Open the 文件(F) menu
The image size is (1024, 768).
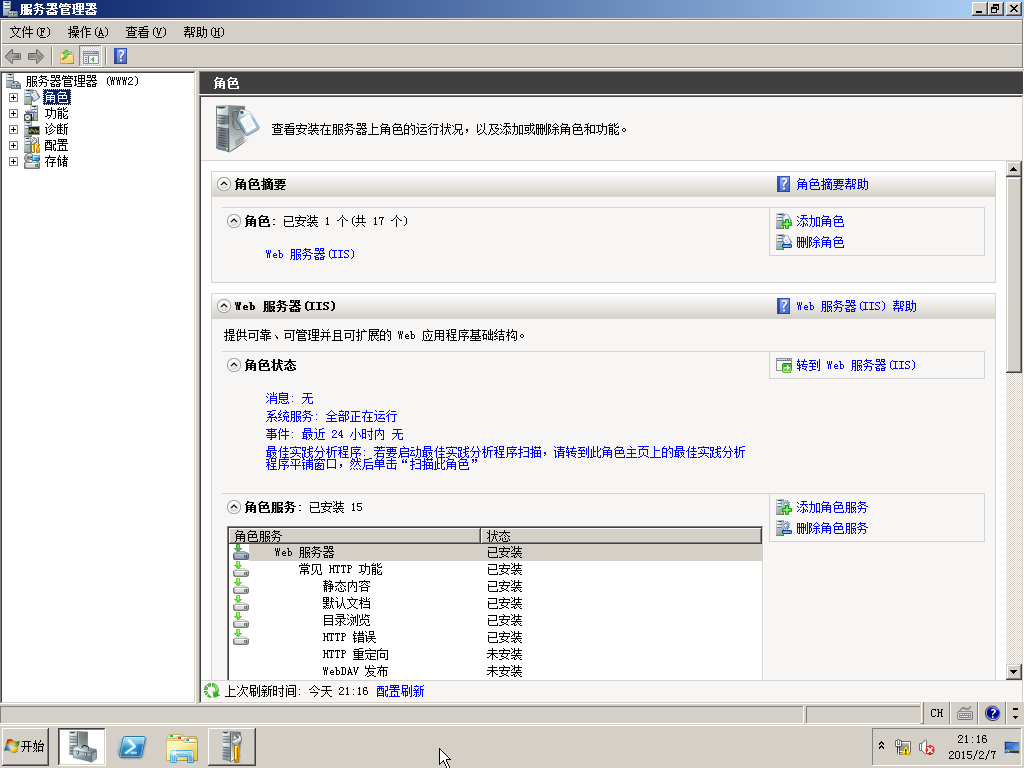click(x=30, y=32)
